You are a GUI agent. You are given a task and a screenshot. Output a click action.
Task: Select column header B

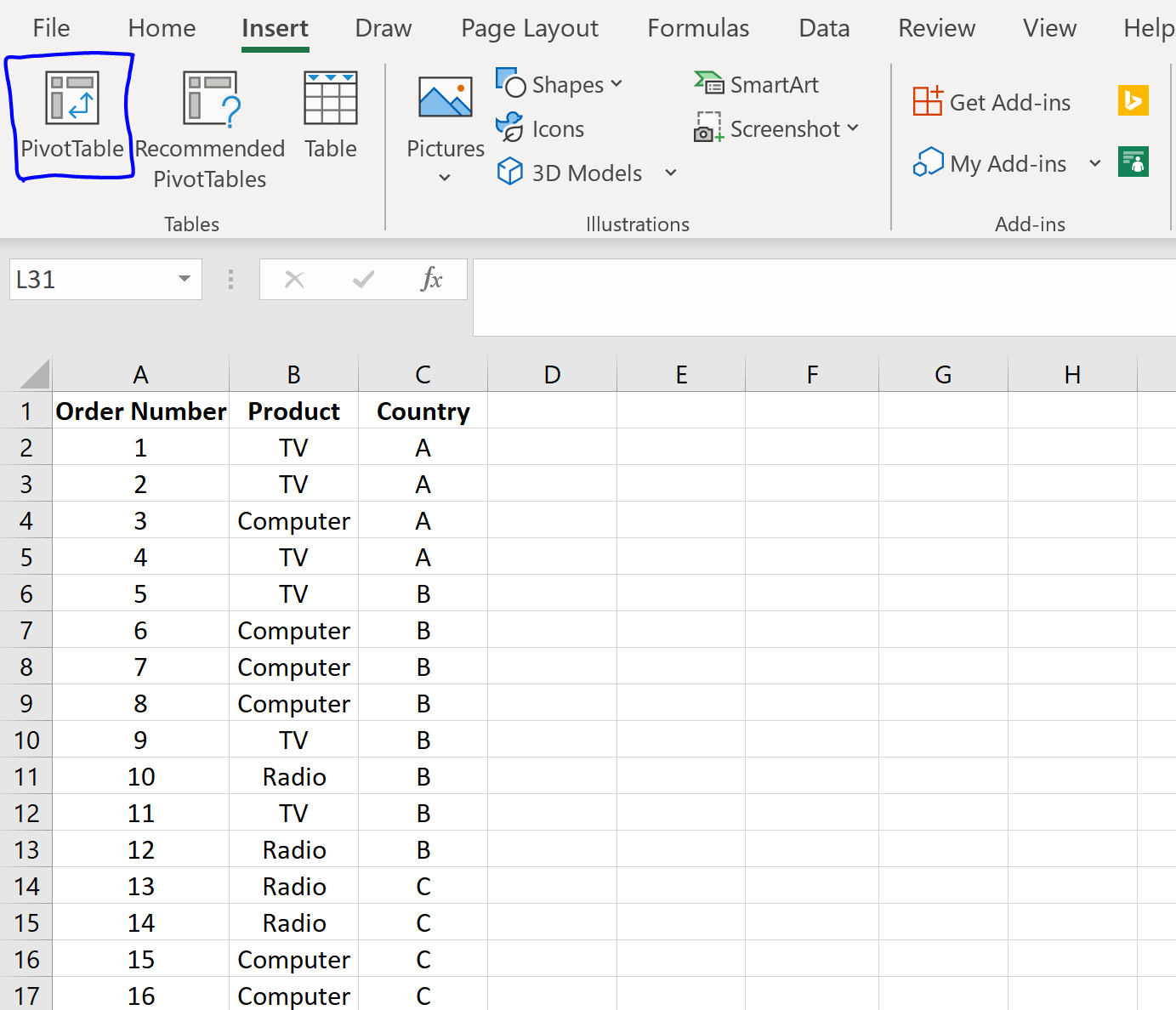293,374
